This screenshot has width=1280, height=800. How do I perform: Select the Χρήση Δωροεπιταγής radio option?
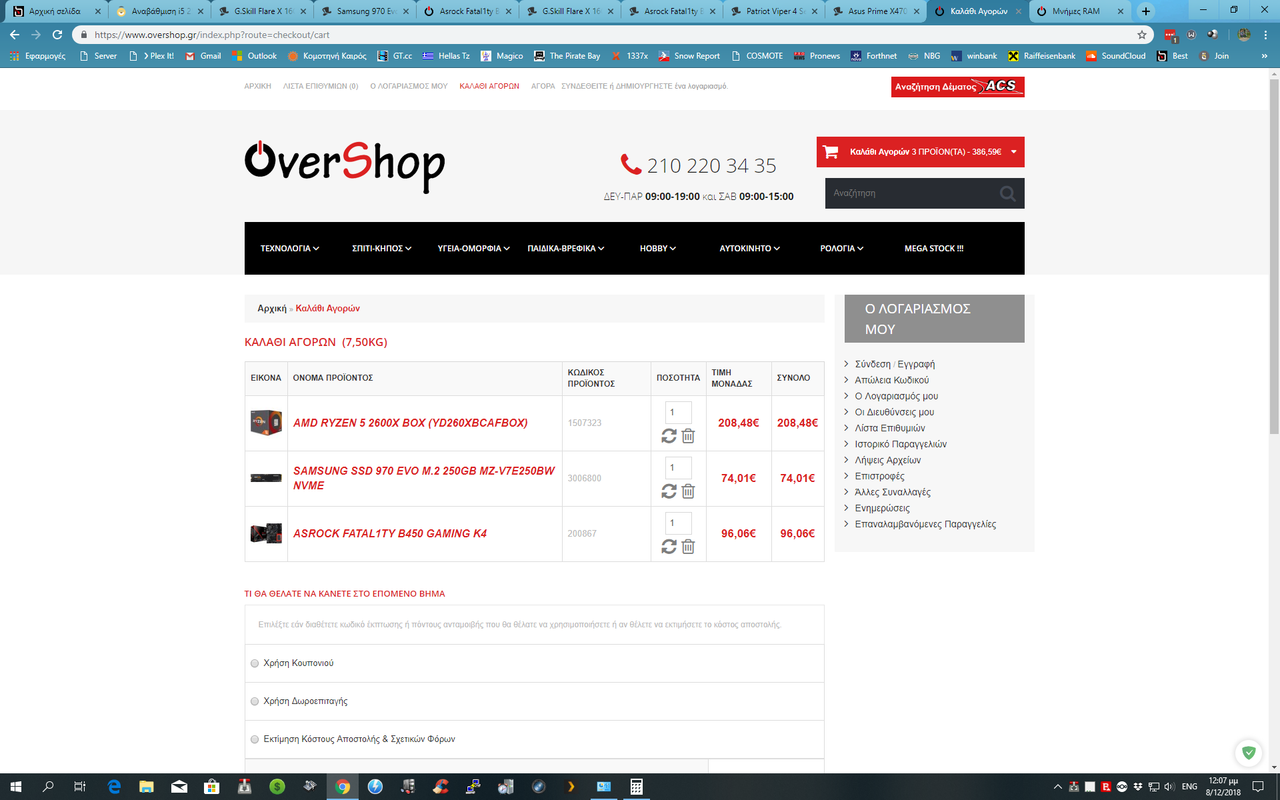(254, 701)
